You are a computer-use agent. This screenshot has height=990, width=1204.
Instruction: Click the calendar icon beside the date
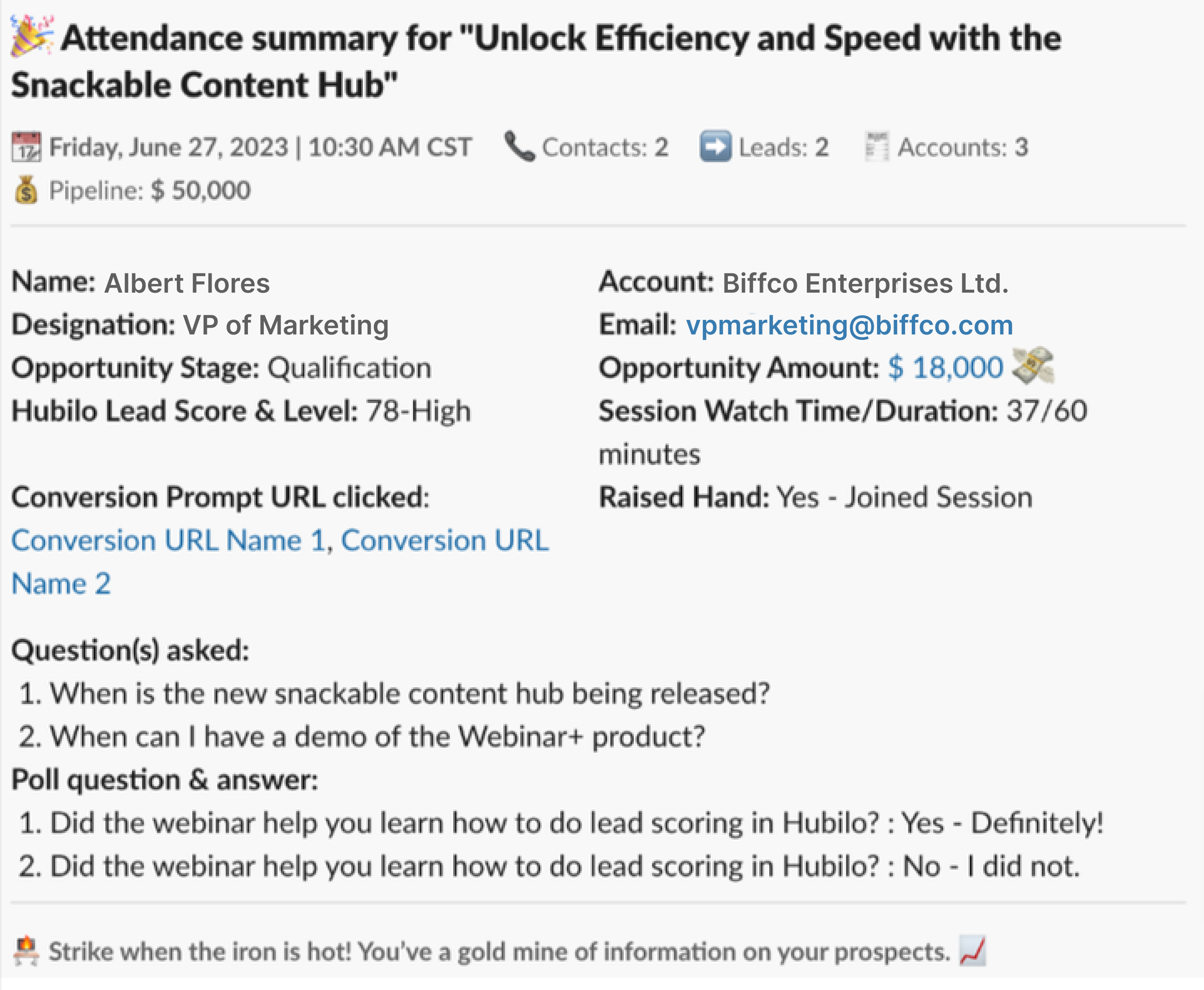(x=26, y=147)
